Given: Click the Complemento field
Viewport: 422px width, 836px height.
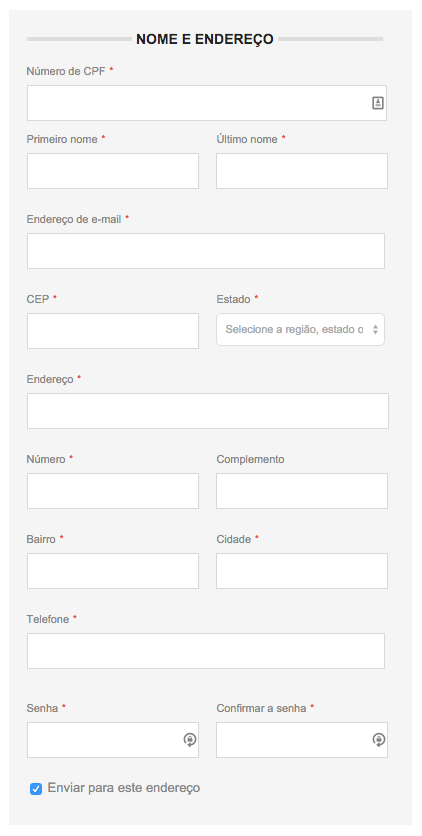Looking at the screenshot, I should [302, 491].
